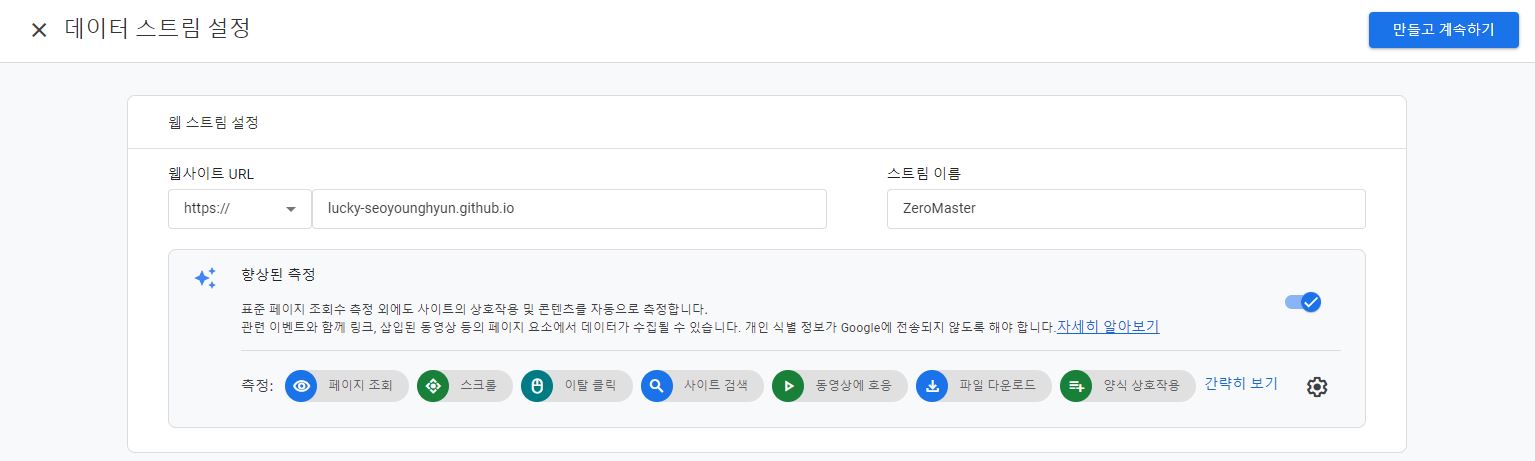The image size is (1535, 461).
Task: Click the 사이트 검색 chip label
Action: click(716, 386)
